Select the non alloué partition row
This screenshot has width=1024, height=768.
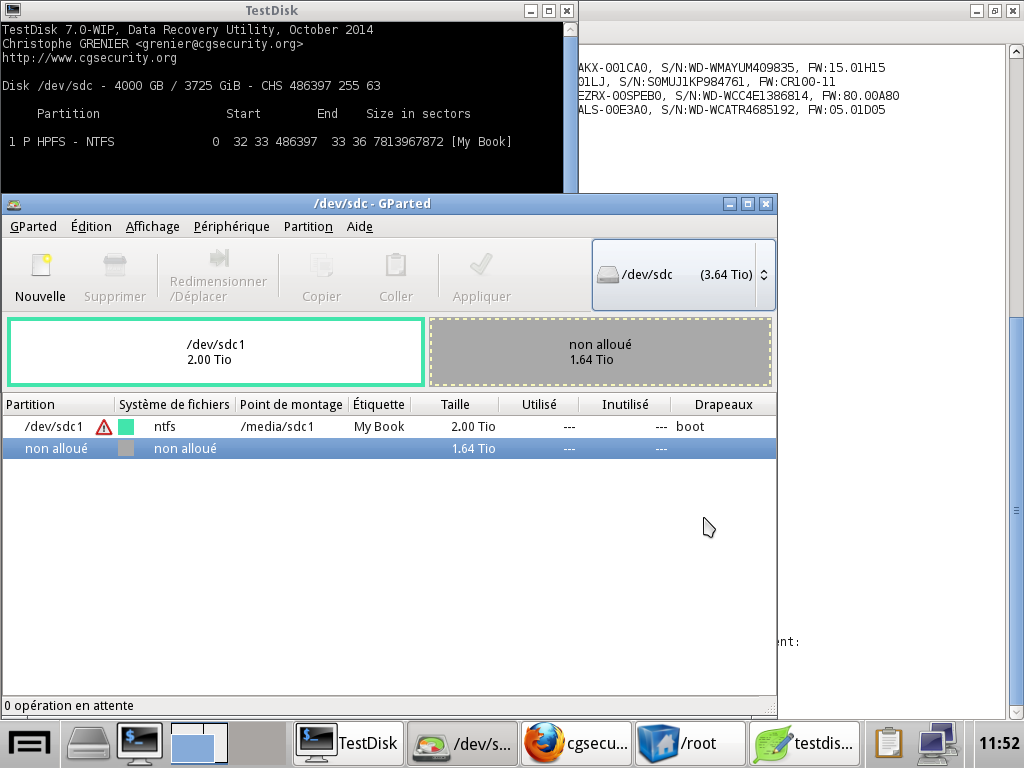click(389, 449)
